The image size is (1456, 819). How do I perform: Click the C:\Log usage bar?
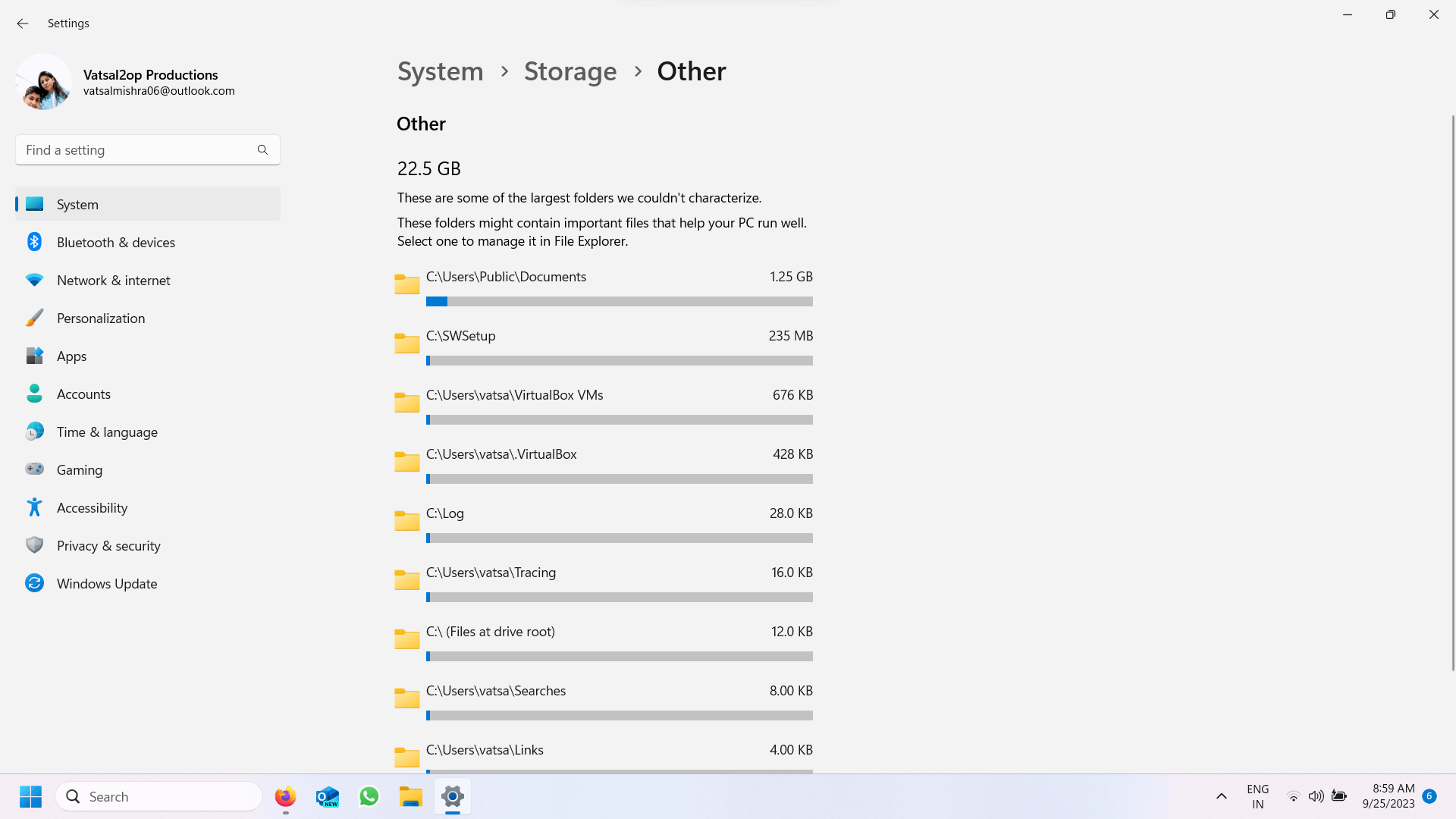pyautogui.click(x=619, y=538)
